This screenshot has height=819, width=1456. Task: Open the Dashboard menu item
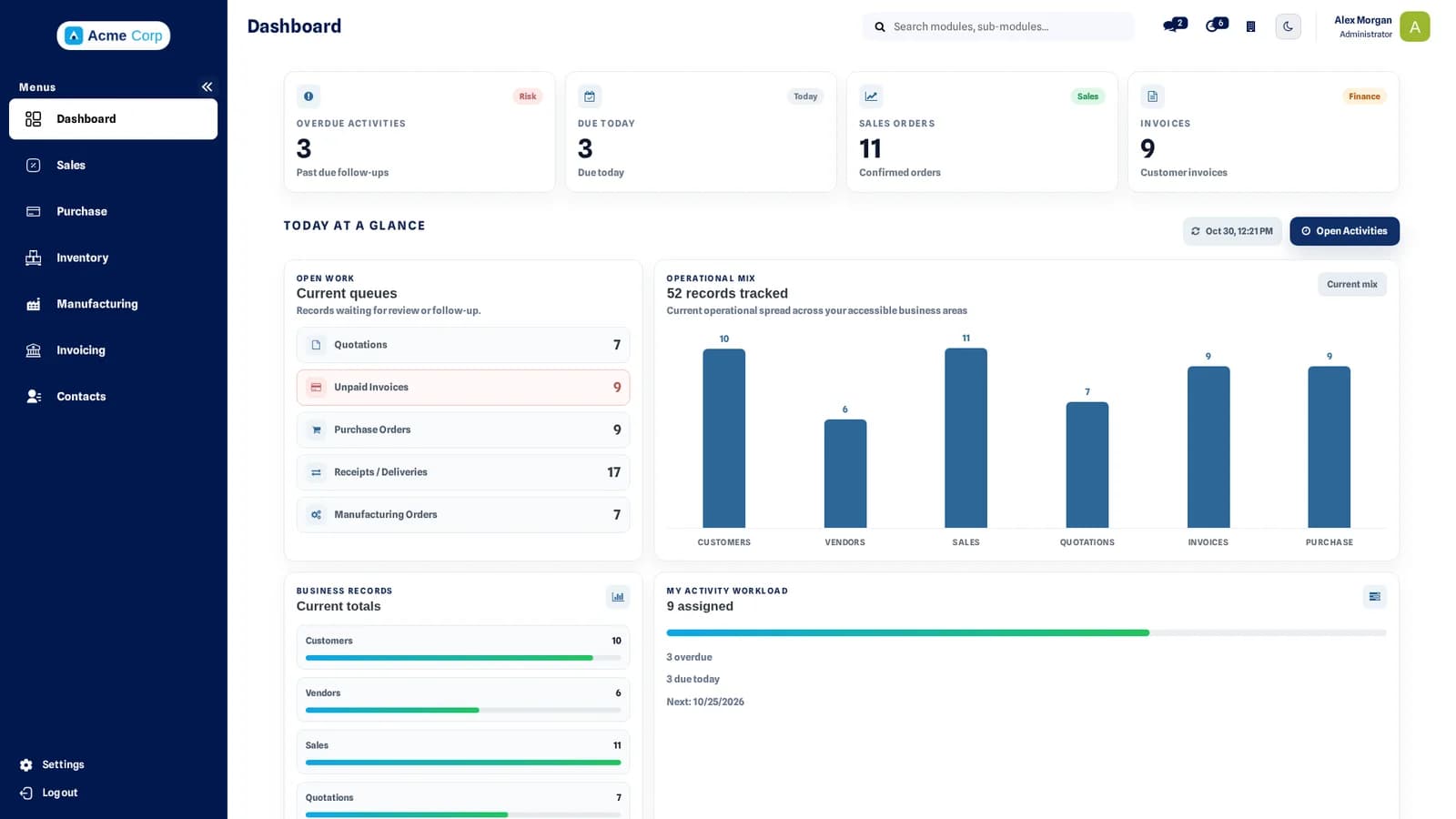(113, 119)
